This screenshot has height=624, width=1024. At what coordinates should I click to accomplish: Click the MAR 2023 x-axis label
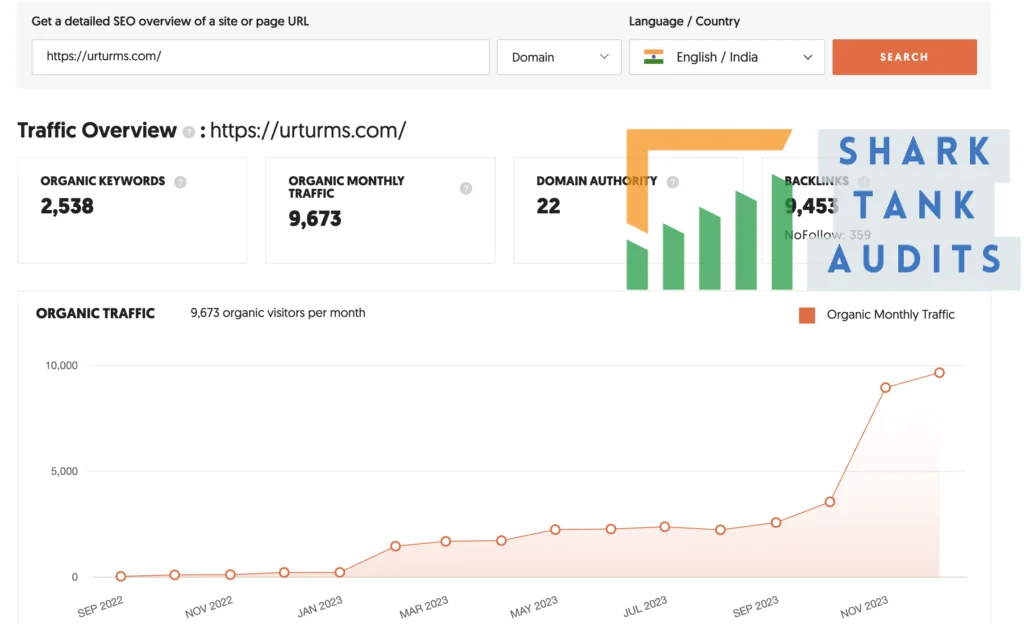click(x=424, y=607)
